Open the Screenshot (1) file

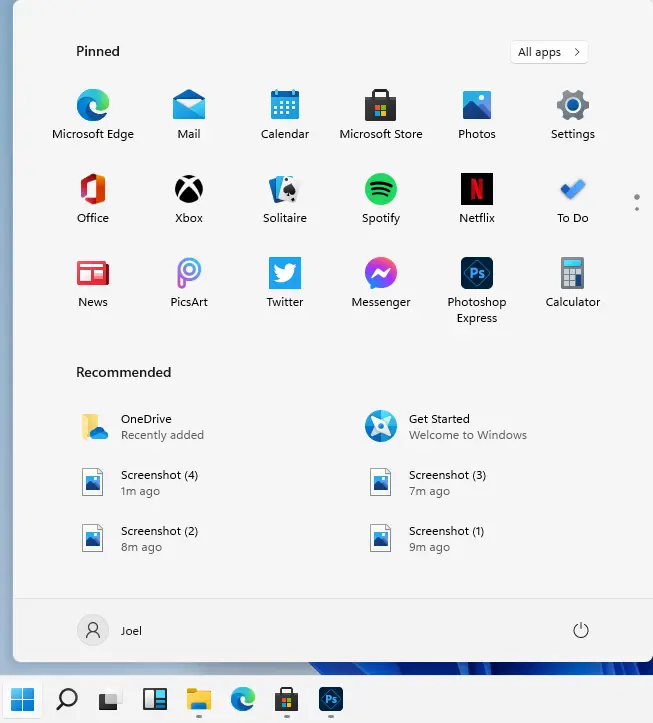427,539
